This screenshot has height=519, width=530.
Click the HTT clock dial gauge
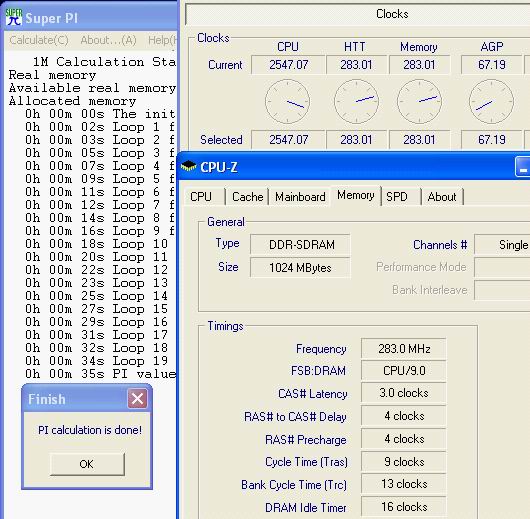click(x=356, y=101)
